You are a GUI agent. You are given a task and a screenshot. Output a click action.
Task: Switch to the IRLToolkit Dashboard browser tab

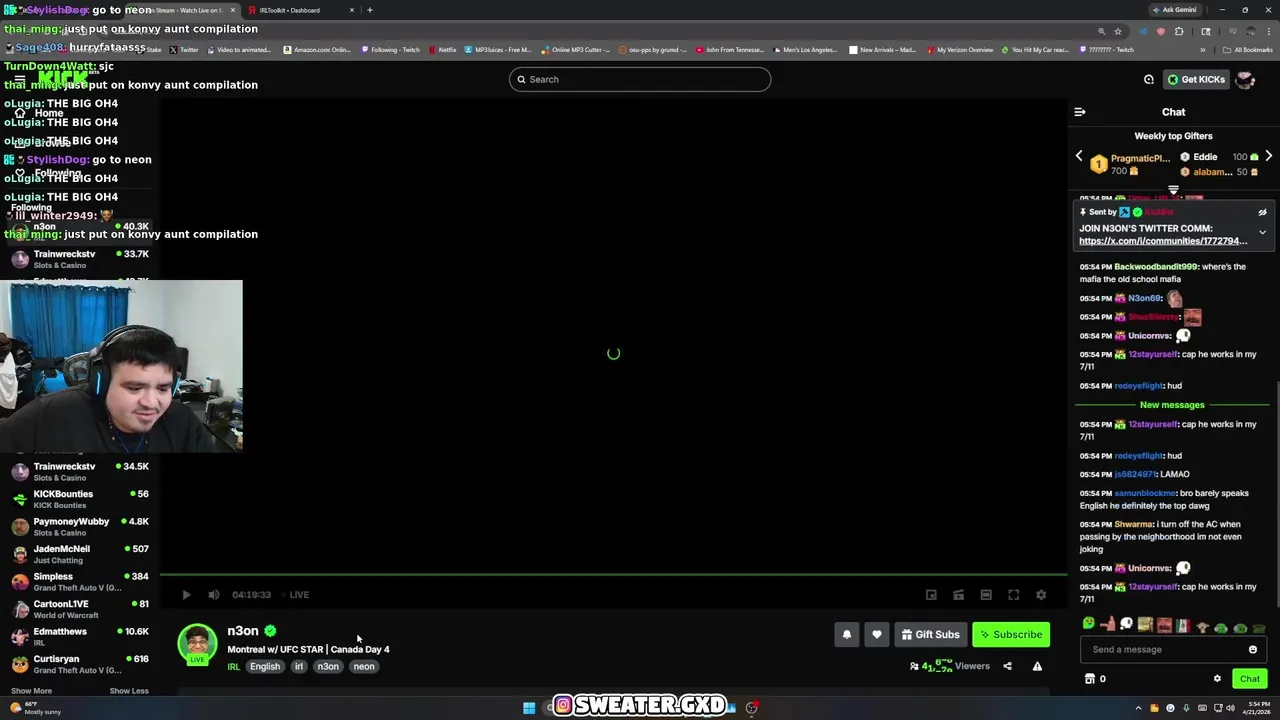[x=298, y=10]
